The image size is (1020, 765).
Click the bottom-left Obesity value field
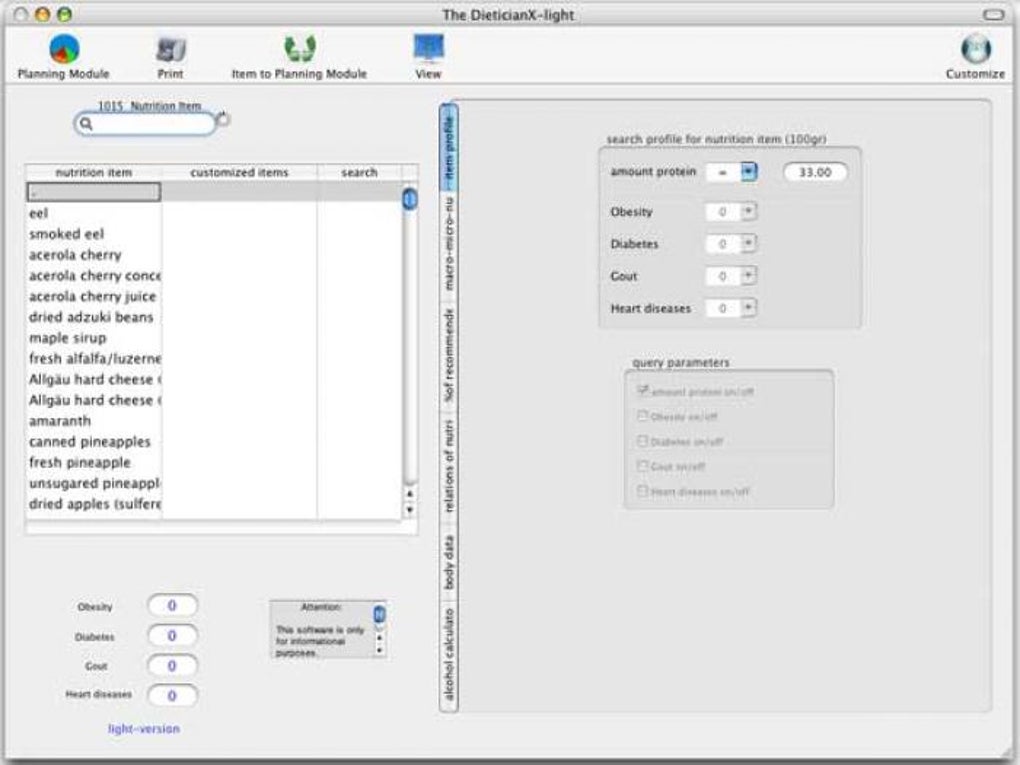pos(172,606)
